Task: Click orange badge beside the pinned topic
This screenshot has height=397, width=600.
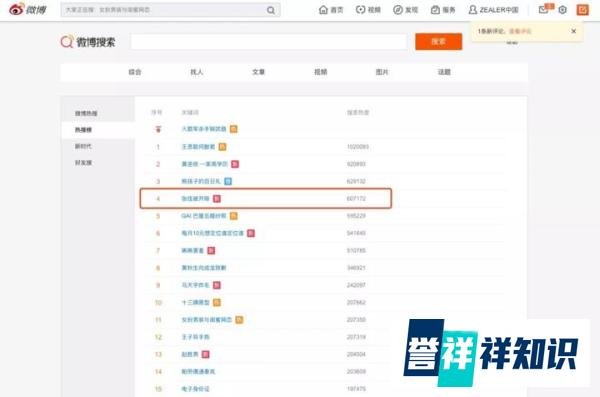Action: [x=233, y=129]
